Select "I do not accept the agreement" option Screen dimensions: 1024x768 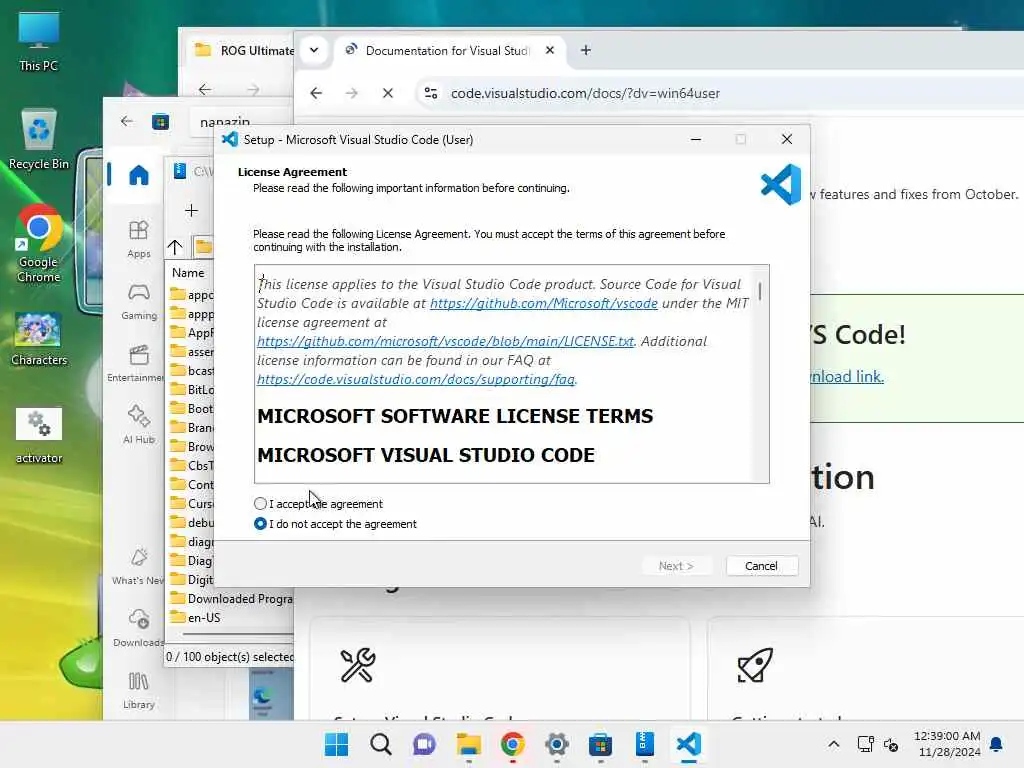(260, 524)
